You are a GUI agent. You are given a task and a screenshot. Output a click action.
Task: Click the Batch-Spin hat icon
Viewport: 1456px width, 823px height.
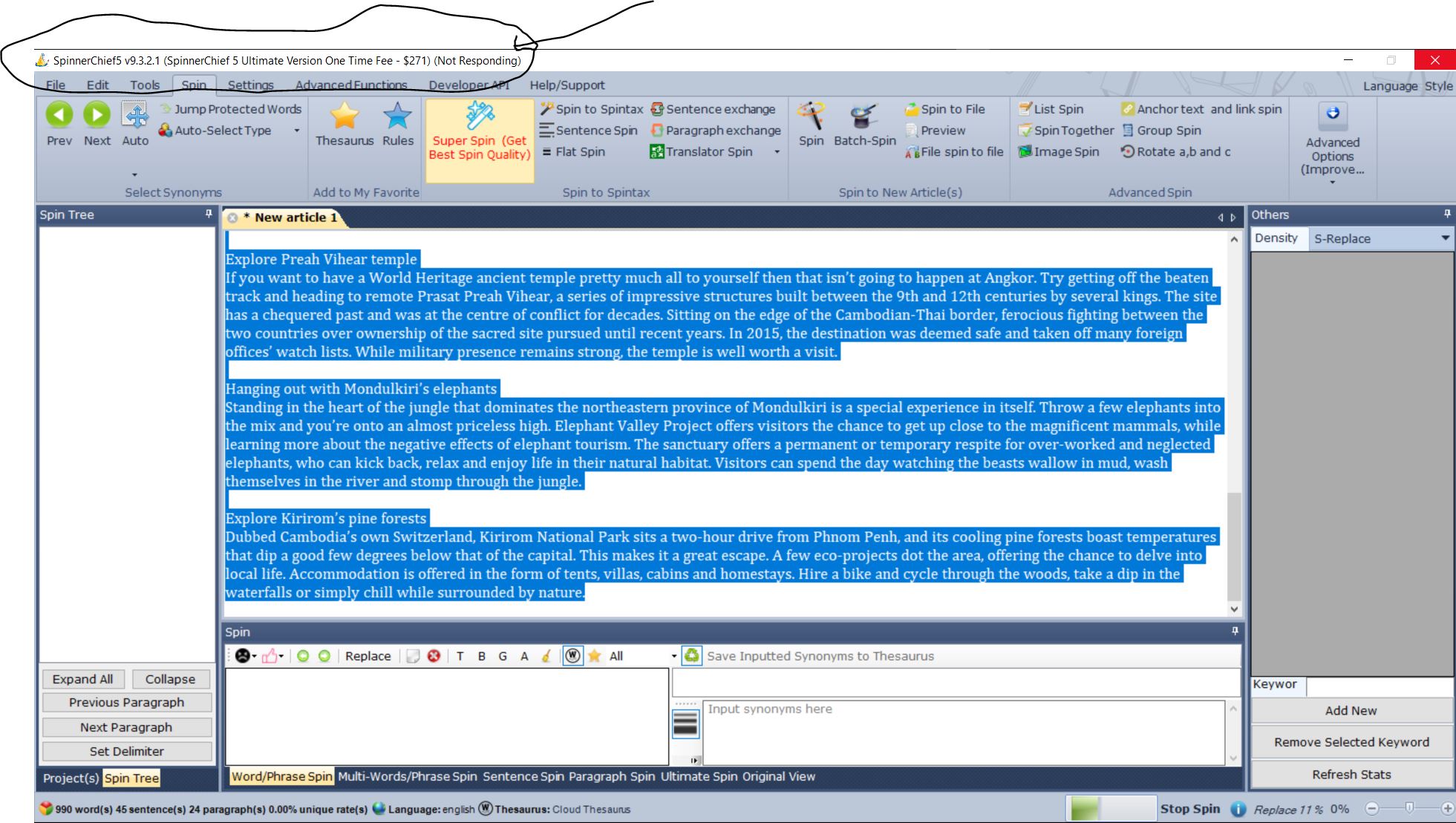pos(864,116)
